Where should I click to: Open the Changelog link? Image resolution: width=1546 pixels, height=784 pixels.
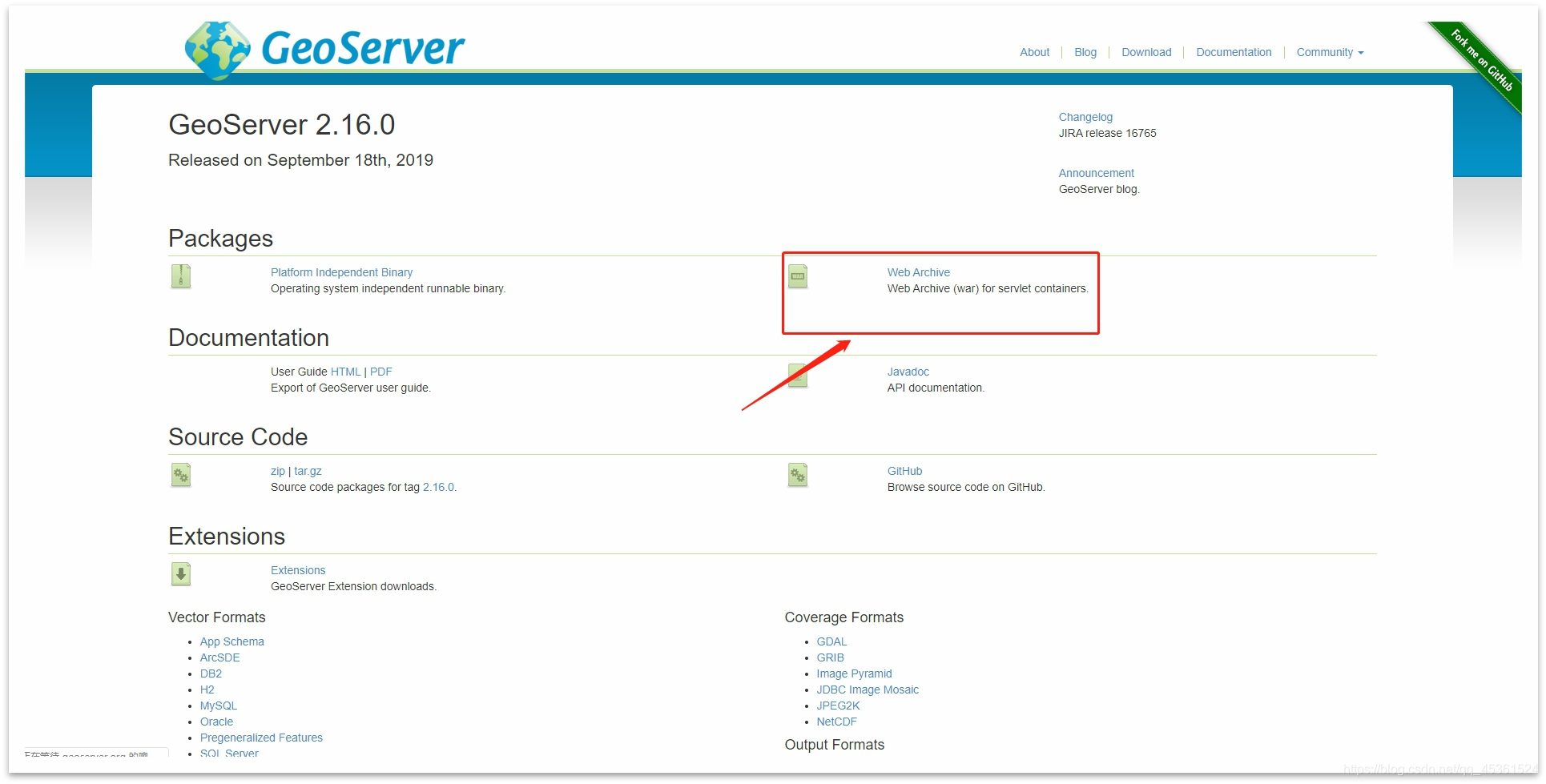click(x=1085, y=117)
